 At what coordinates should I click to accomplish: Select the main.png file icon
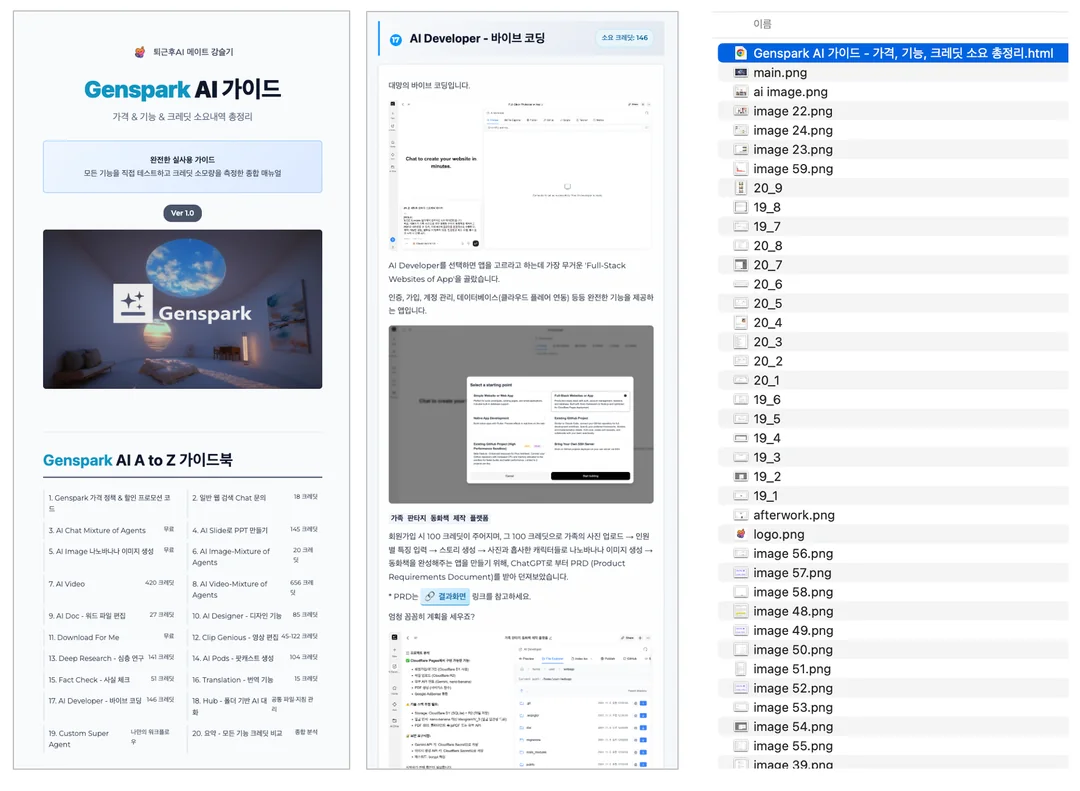741,73
